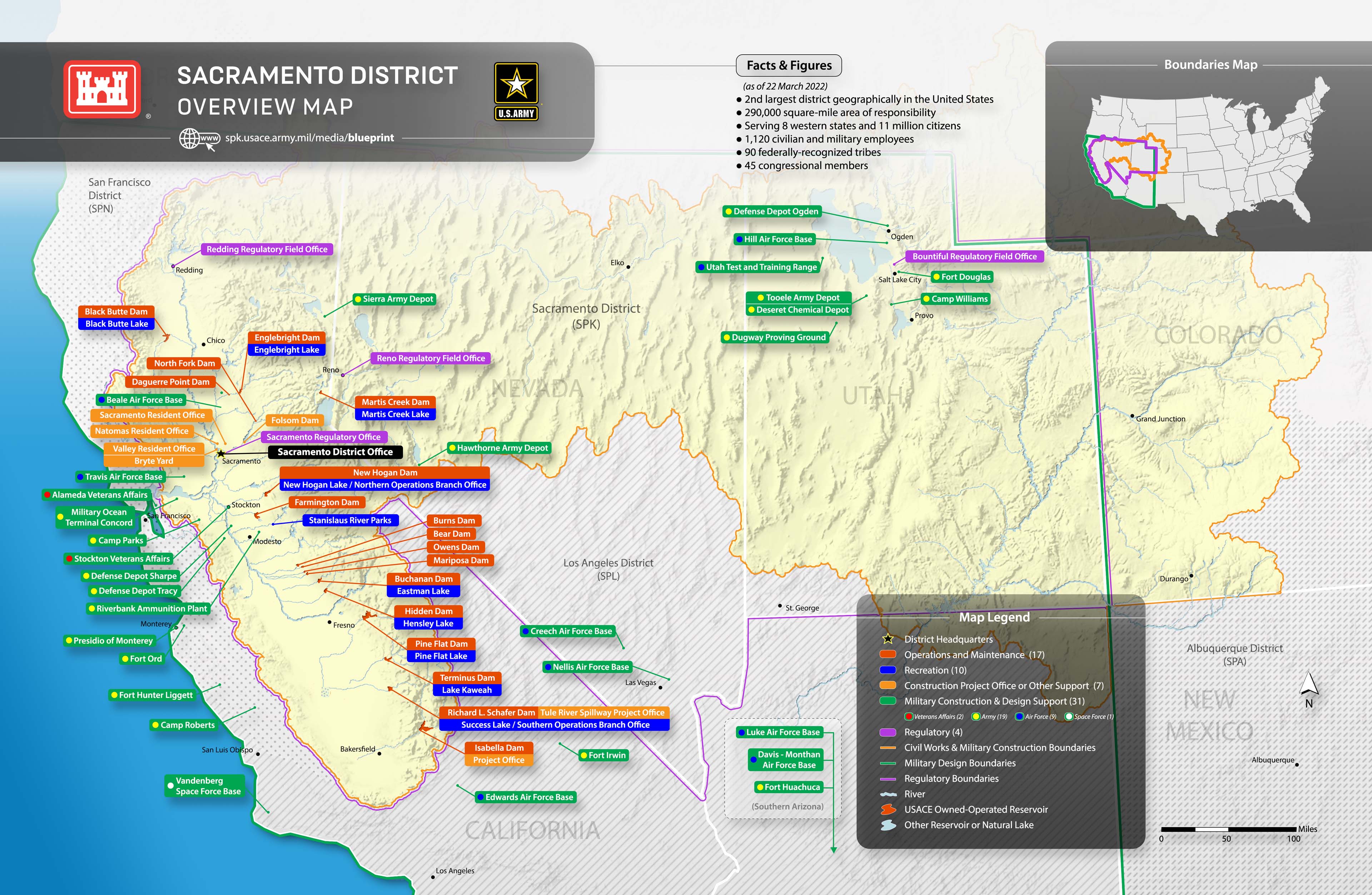Screen dimensions: 1372x895
Task: Click the Black Butte Dam label
Action: [116, 311]
